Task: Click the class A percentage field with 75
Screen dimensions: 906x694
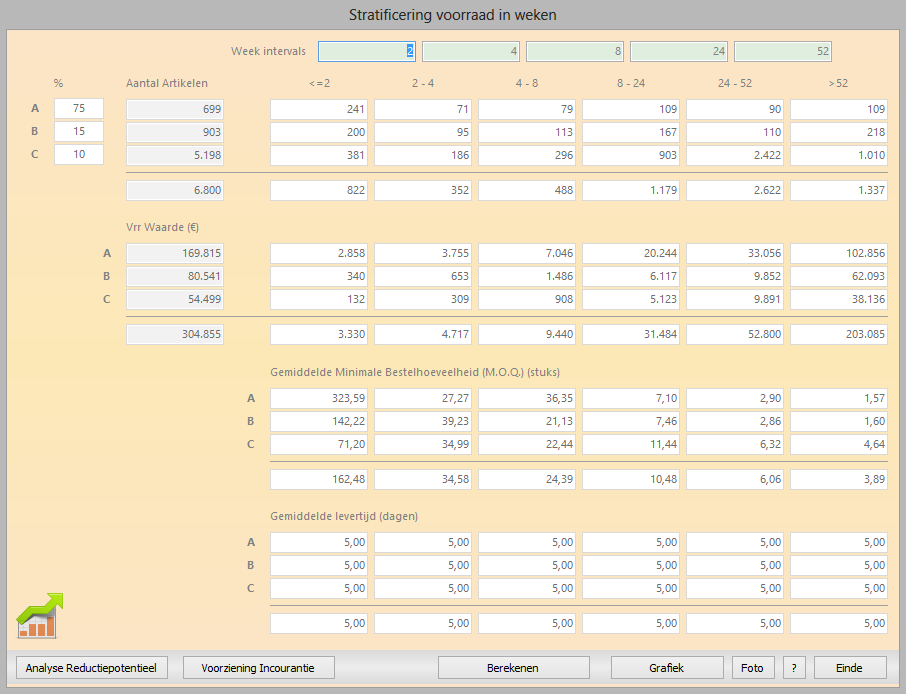Action: (x=79, y=109)
